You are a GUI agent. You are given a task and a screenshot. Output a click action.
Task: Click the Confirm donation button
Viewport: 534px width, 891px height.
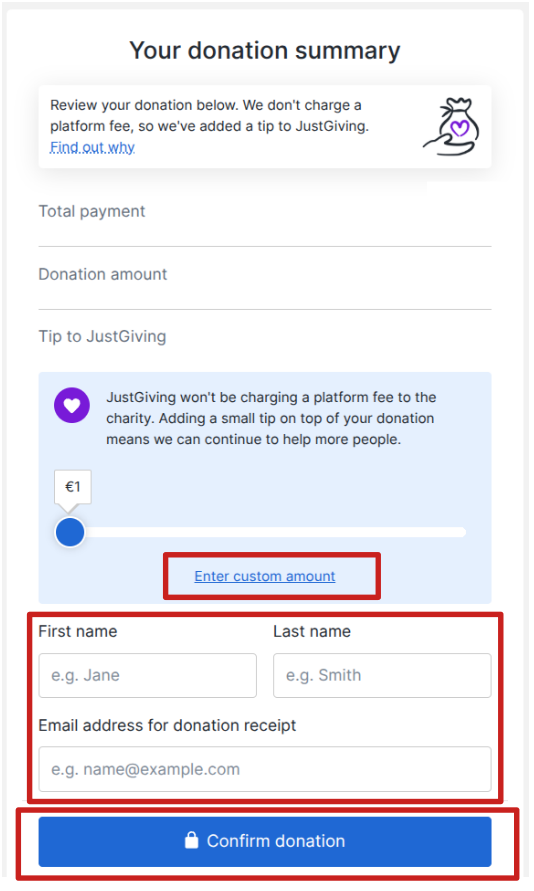coord(265,842)
